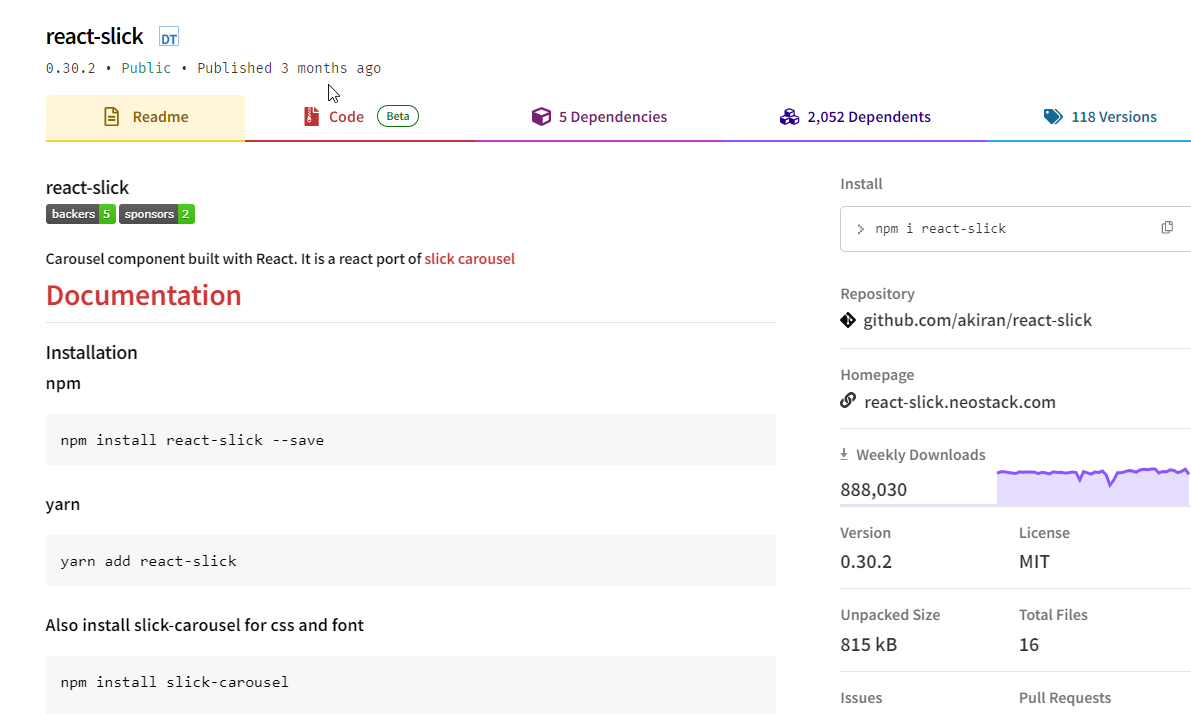The width and height of the screenshot is (1191, 714).
Task: Open github.com/akiran/react-slick repository link
Action: [978, 321]
